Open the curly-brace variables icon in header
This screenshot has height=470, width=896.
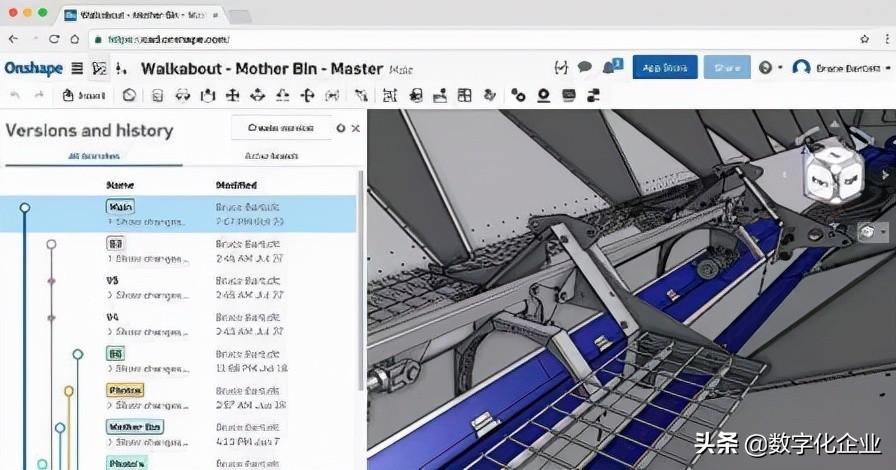click(x=561, y=68)
